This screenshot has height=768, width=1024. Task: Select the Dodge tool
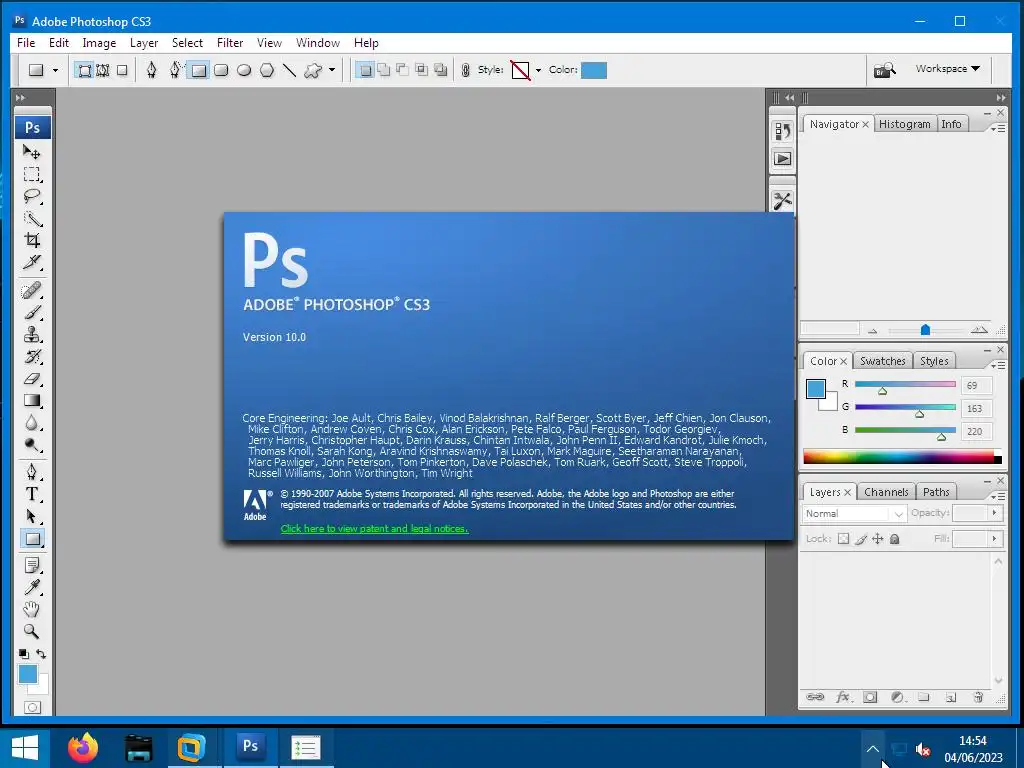coord(32,445)
